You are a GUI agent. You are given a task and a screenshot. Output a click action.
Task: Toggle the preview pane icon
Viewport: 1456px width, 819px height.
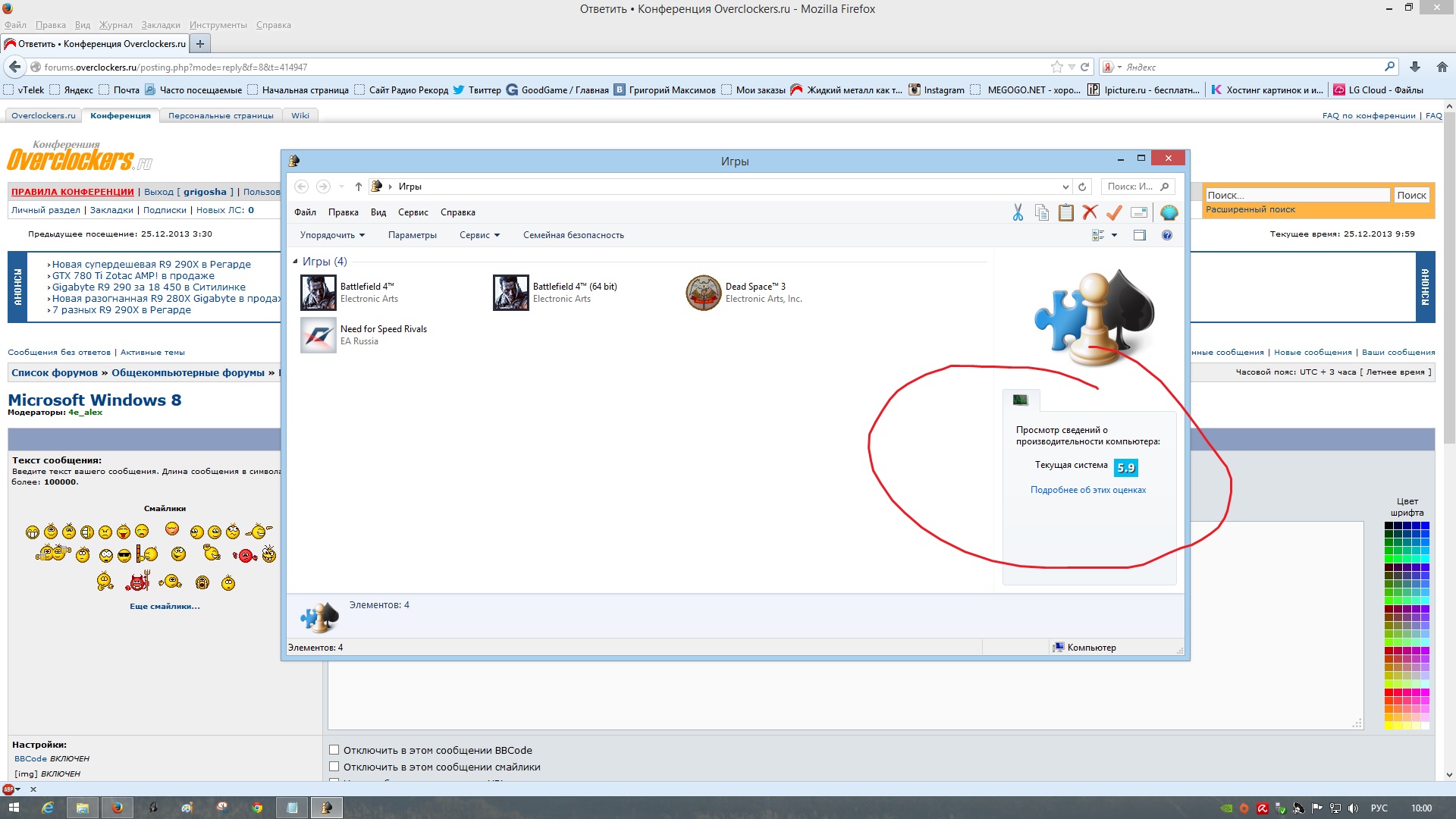1139,235
